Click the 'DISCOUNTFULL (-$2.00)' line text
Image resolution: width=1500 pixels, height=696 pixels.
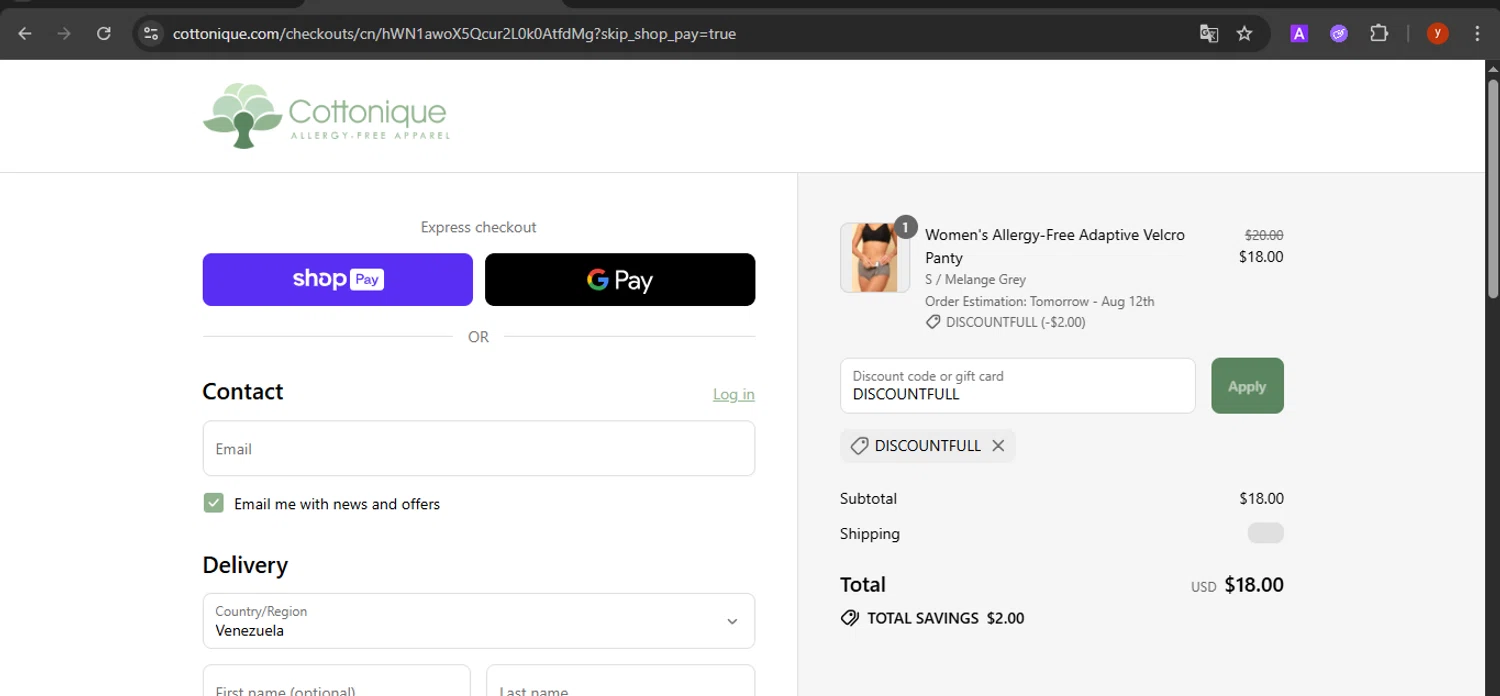pos(1015,322)
